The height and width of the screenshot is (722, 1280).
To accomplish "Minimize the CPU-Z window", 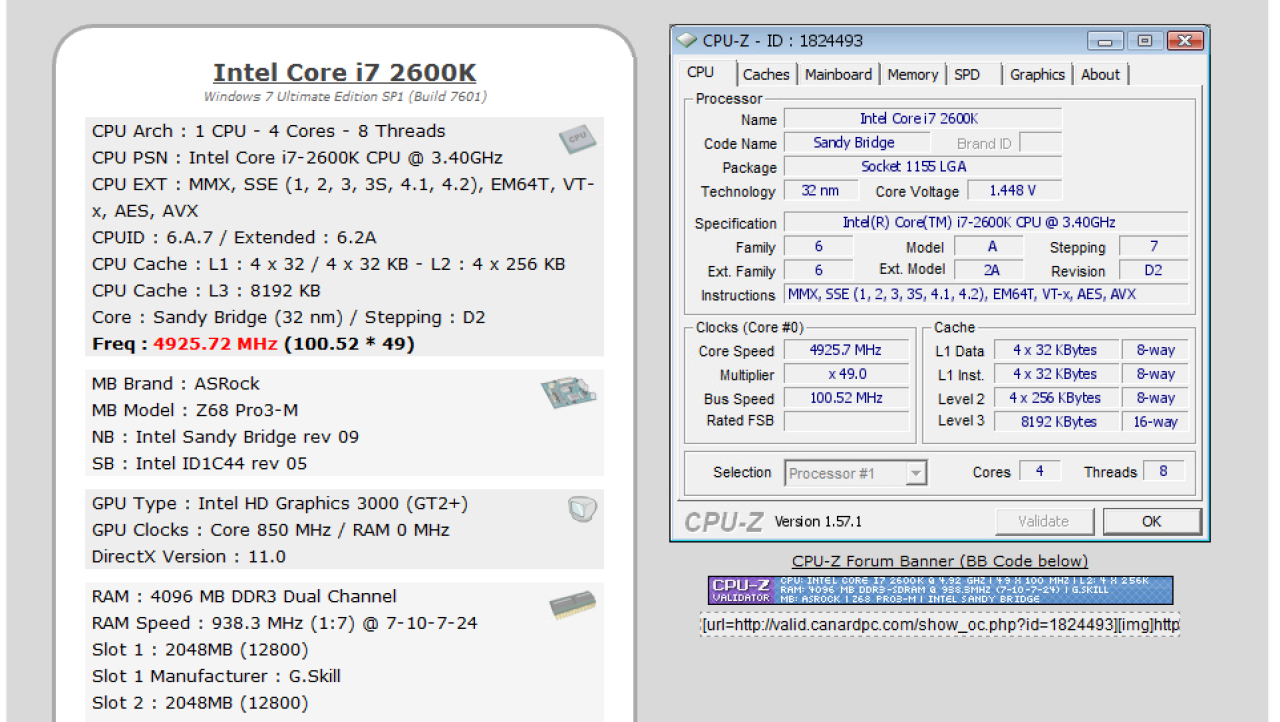I will click(1105, 41).
